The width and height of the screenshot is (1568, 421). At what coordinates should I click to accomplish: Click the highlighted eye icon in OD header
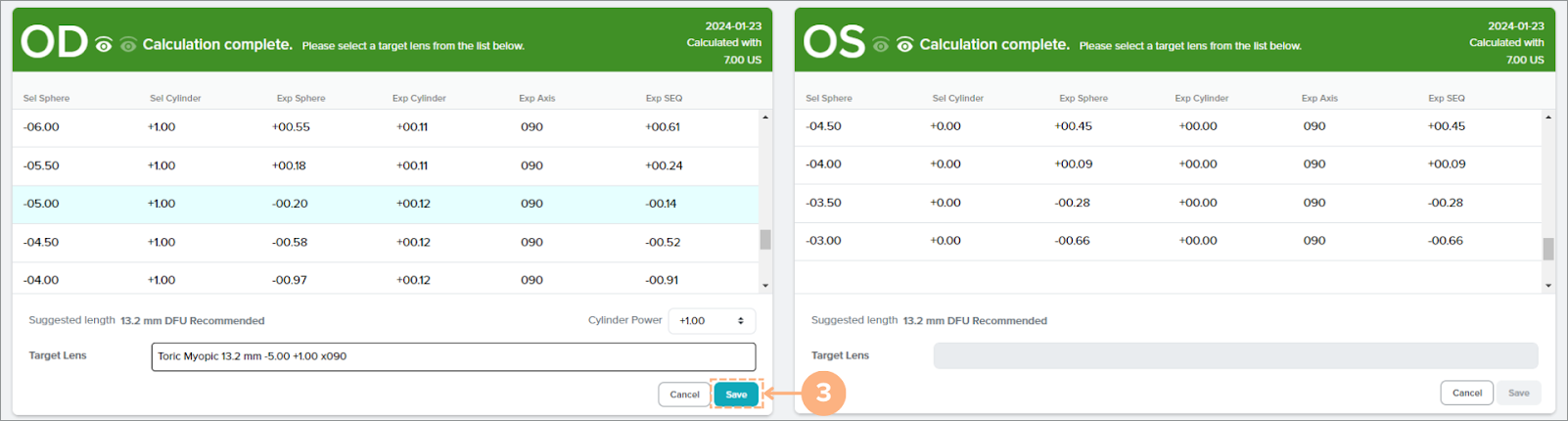[104, 44]
